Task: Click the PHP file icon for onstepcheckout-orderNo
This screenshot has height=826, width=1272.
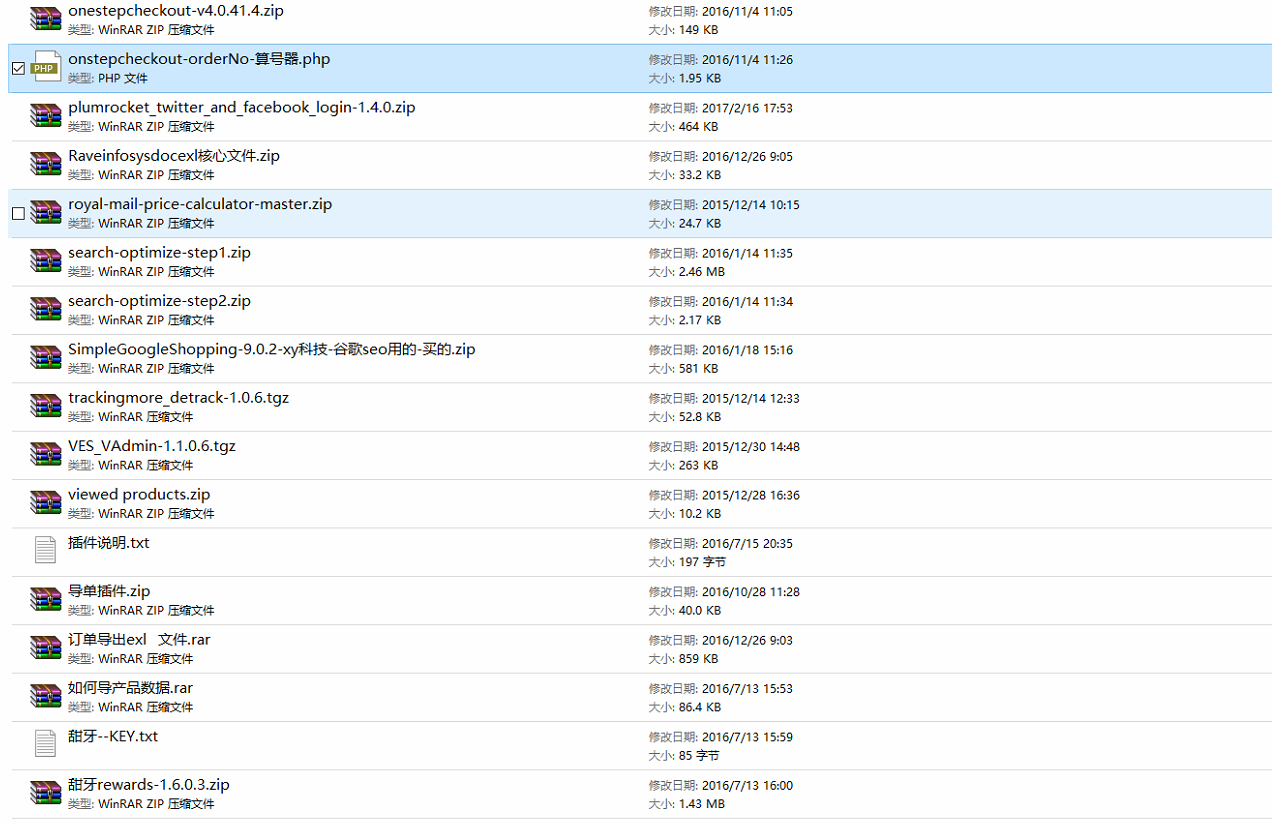Action: click(46, 67)
